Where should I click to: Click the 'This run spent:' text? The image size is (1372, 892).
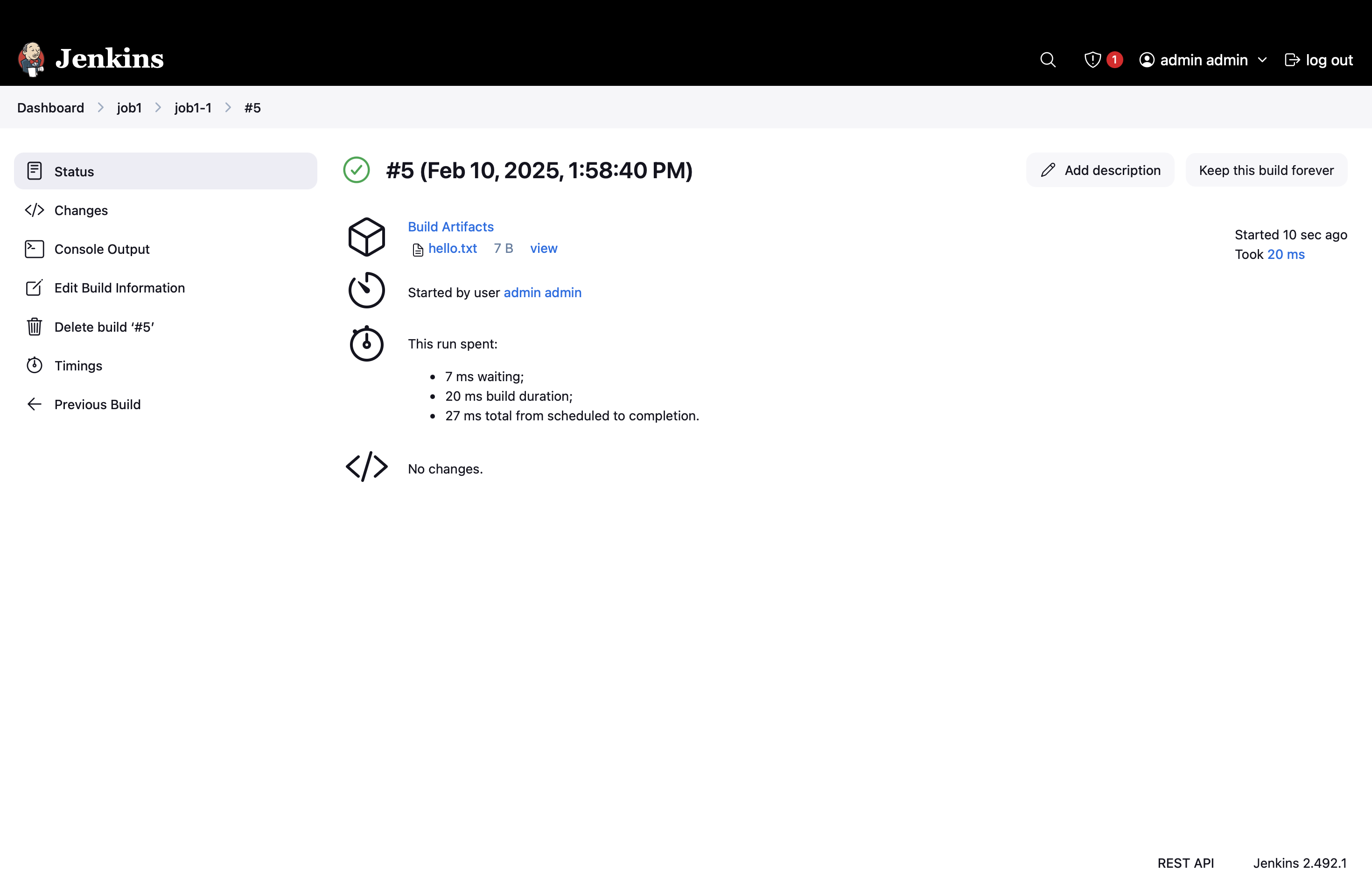point(453,343)
